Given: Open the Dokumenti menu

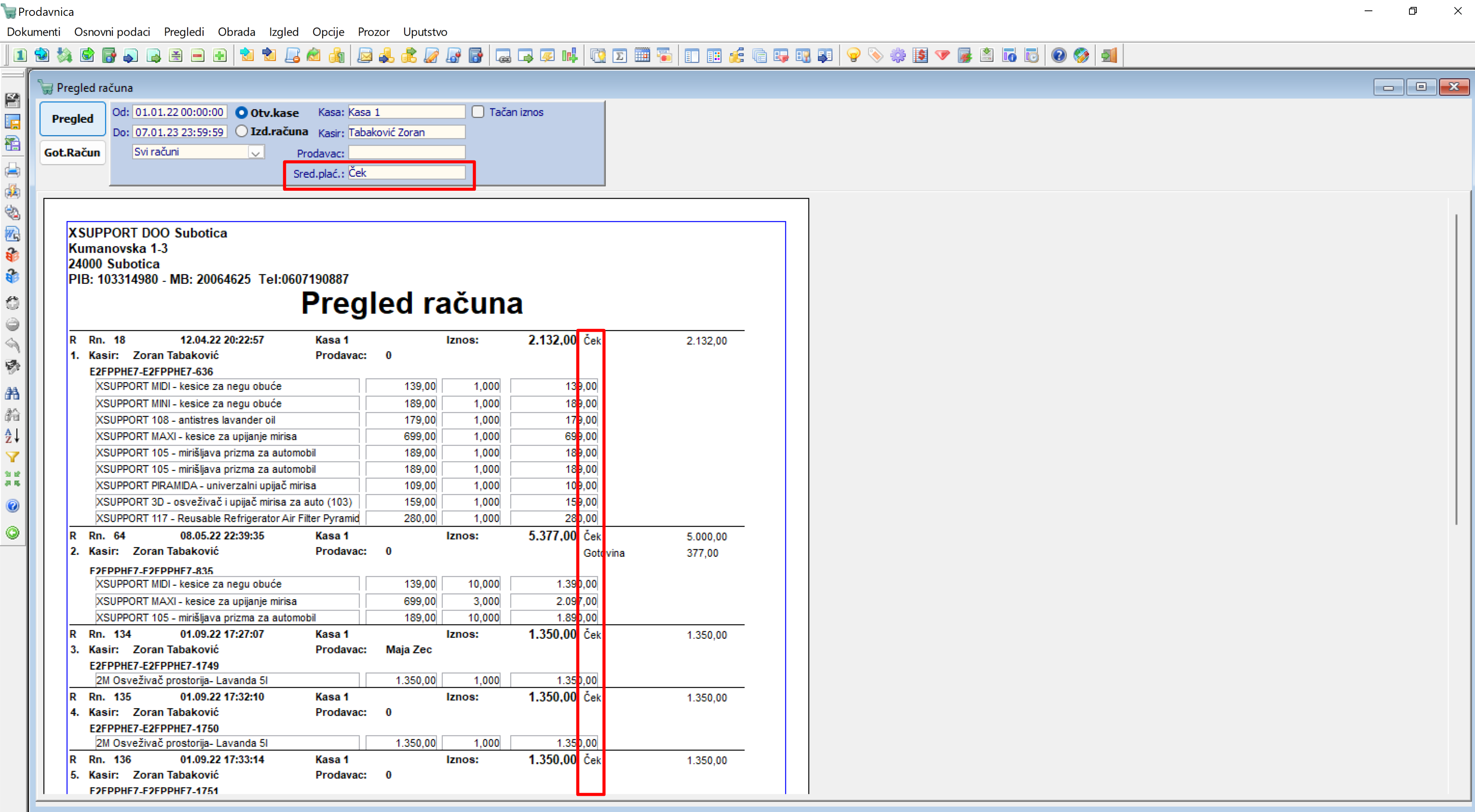Looking at the screenshot, I should pos(33,32).
